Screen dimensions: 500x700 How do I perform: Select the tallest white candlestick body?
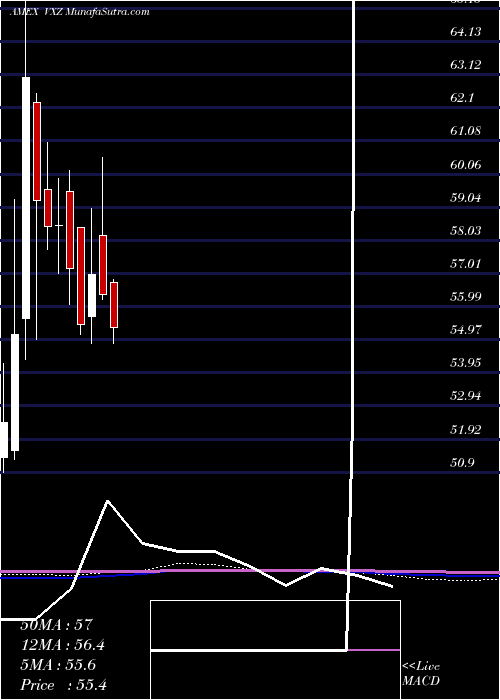[x=26, y=198]
